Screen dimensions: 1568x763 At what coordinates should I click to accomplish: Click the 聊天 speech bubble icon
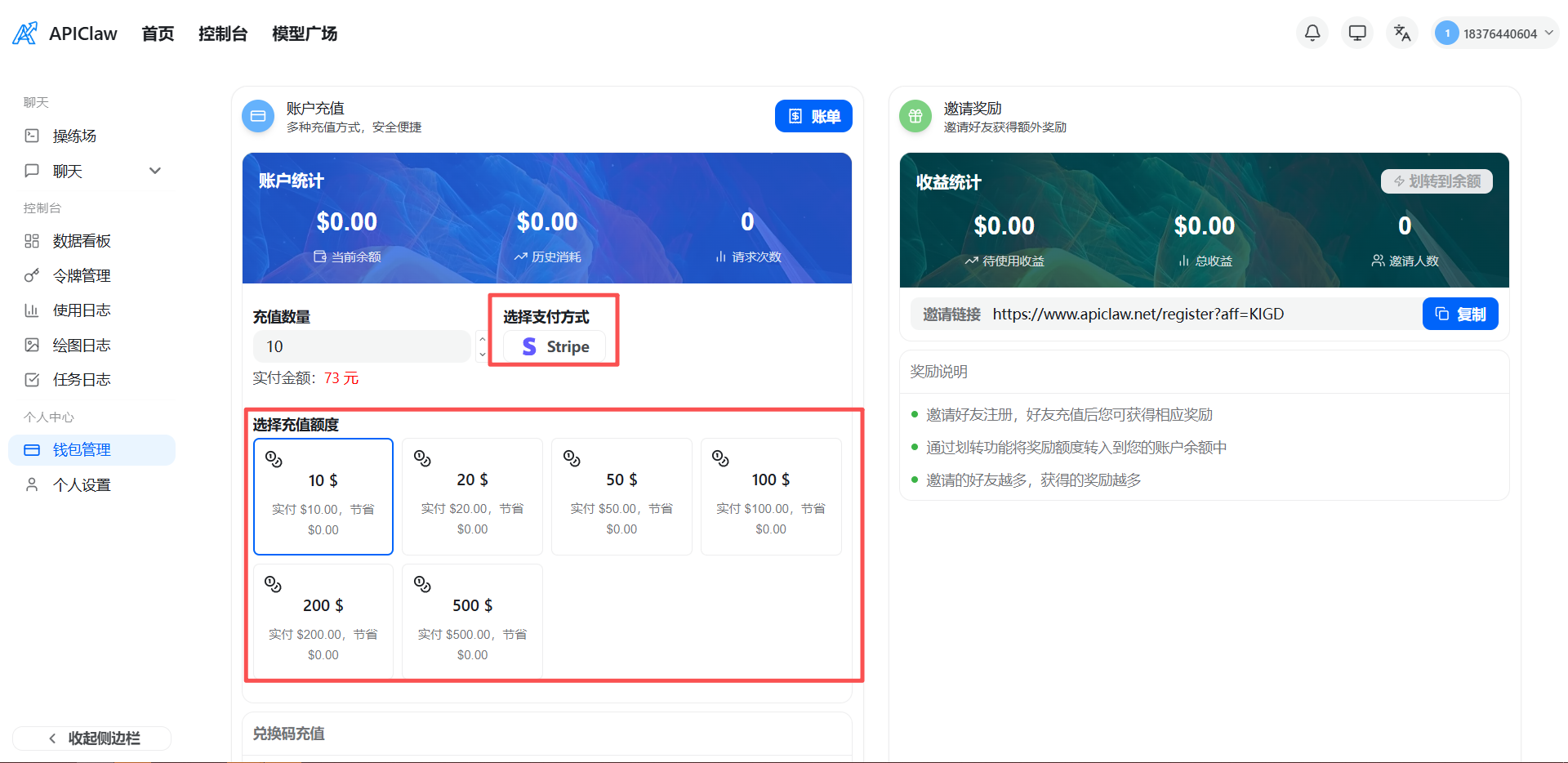click(x=32, y=171)
